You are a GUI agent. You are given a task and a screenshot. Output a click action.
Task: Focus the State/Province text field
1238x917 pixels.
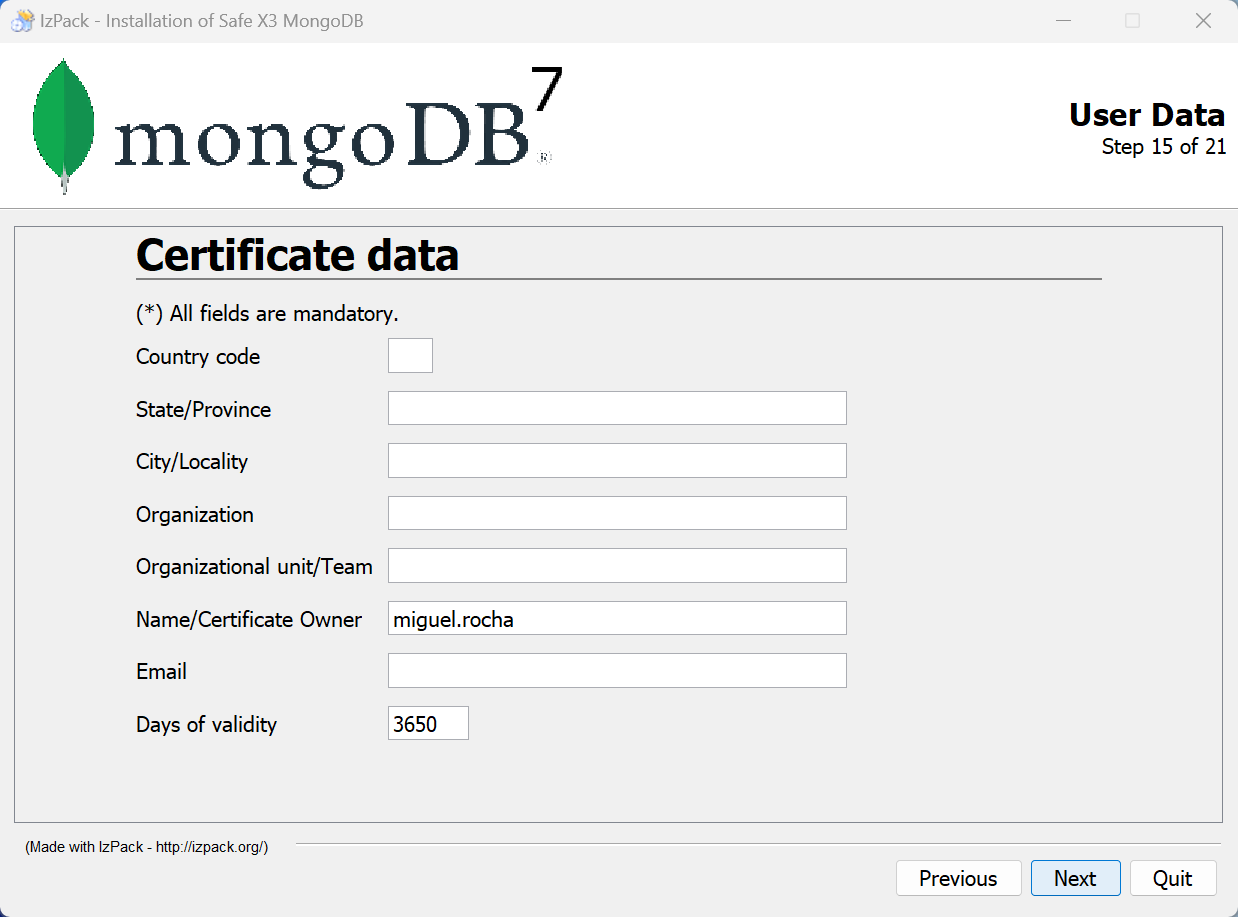pos(617,409)
